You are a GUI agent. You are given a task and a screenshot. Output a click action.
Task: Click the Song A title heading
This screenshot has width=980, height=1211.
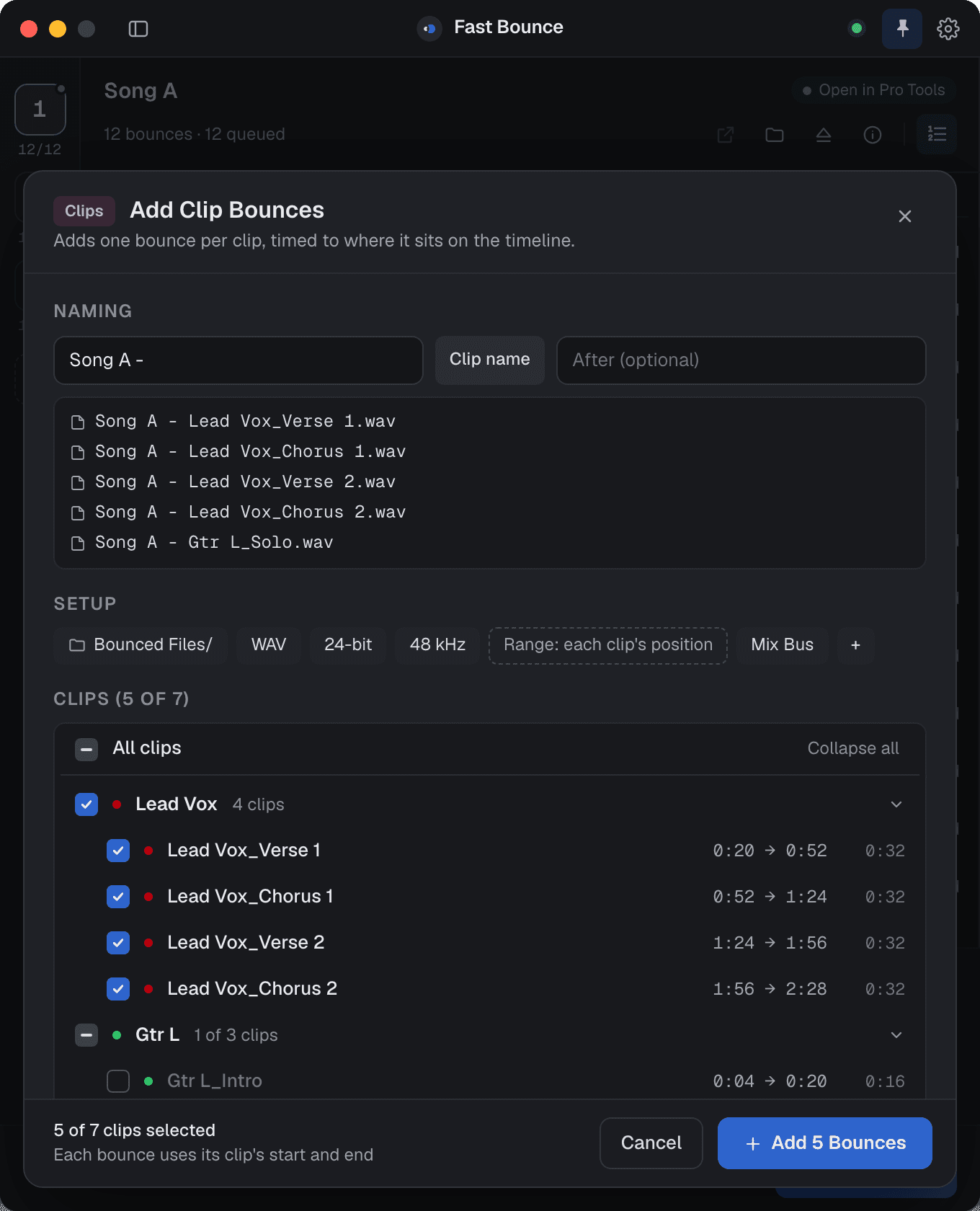pyautogui.click(x=141, y=91)
